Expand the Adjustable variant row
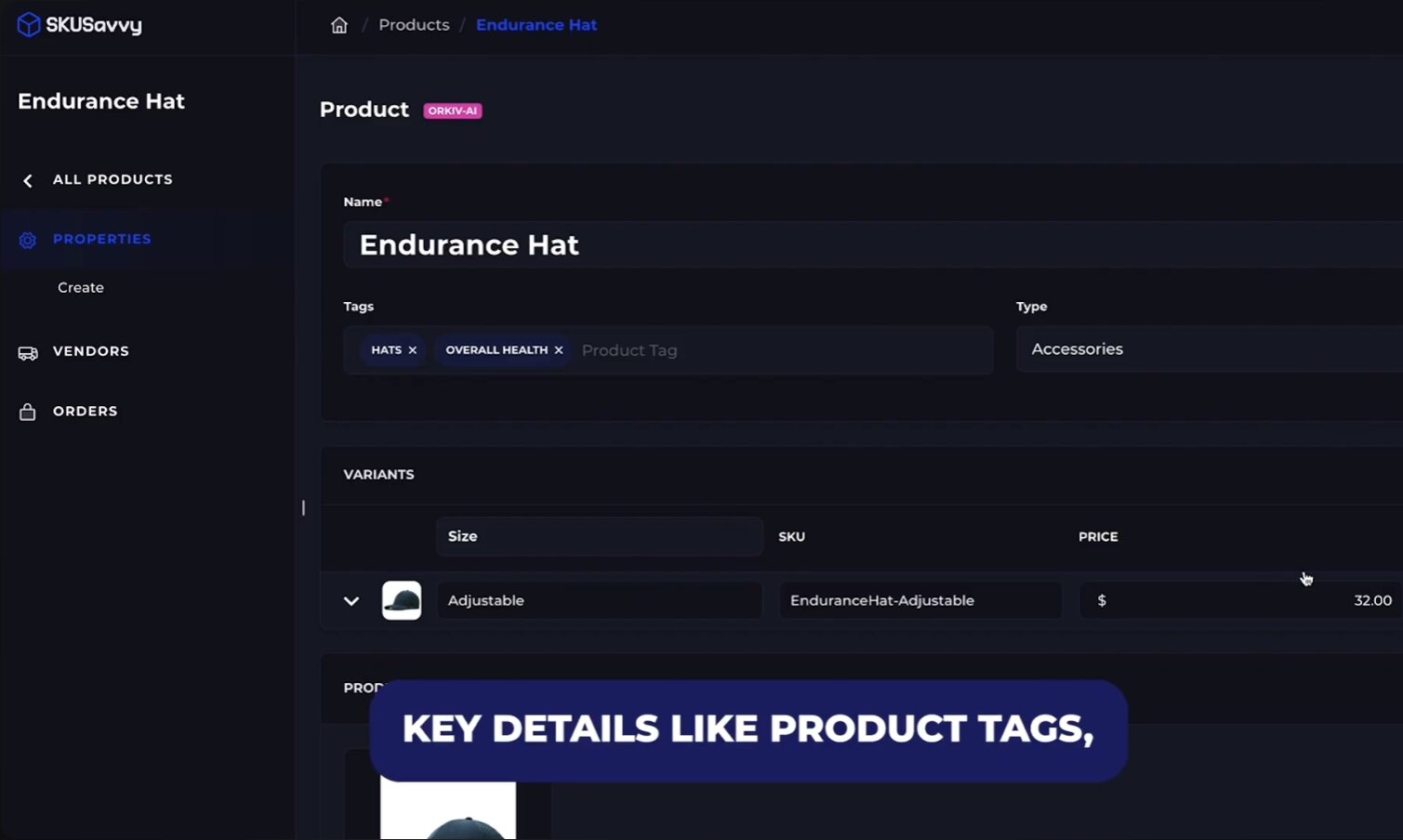 351,601
